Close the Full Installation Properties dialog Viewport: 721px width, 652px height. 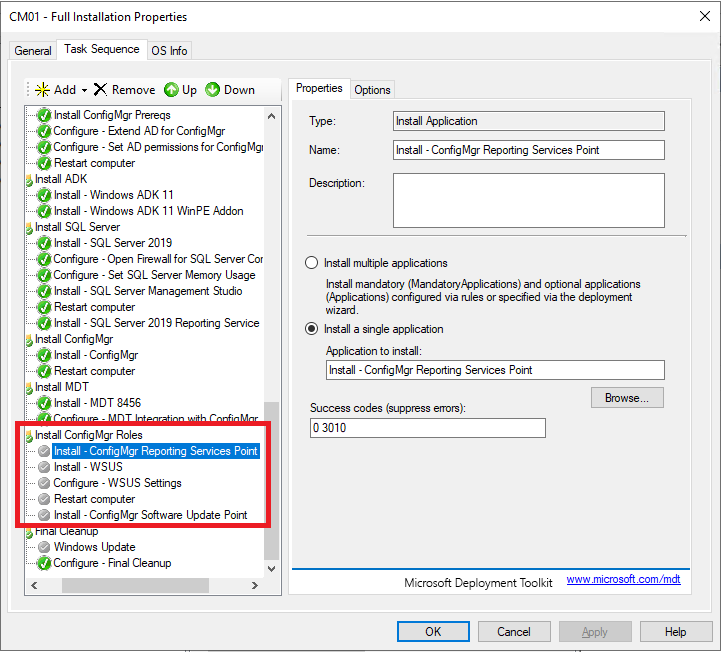click(704, 16)
